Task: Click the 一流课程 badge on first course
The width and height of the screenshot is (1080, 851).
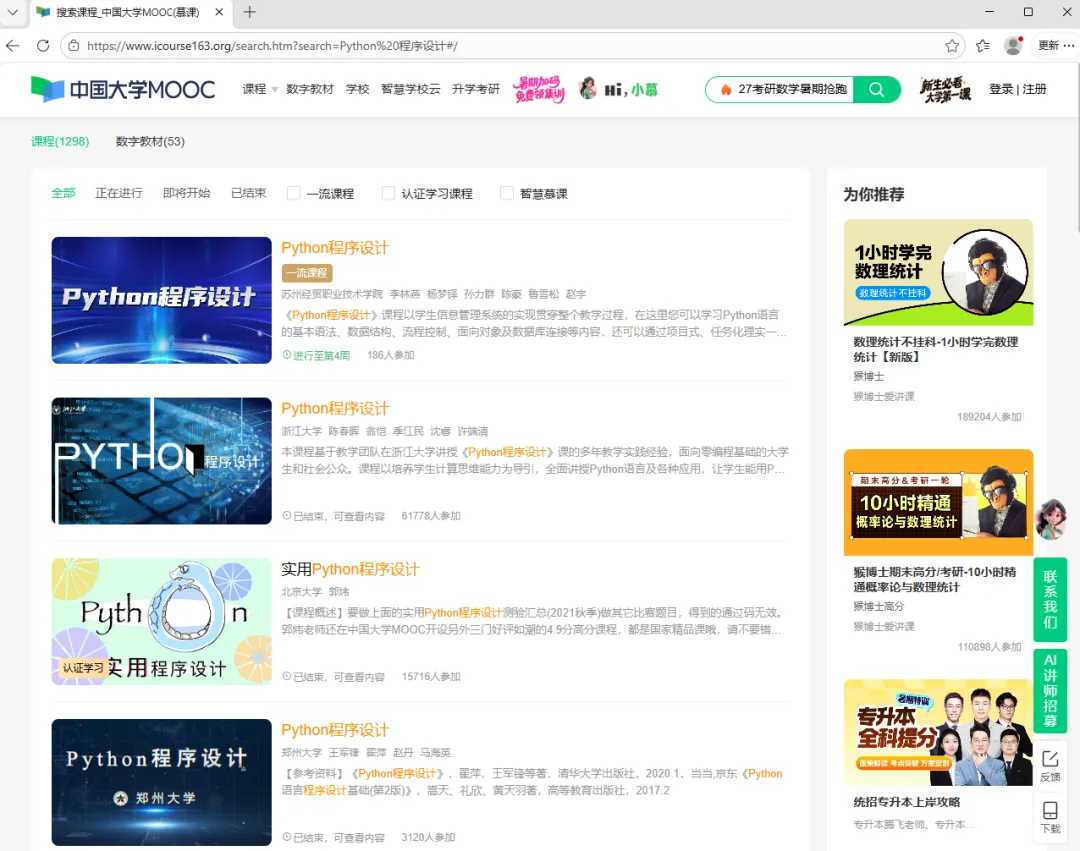Action: tap(307, 273)
